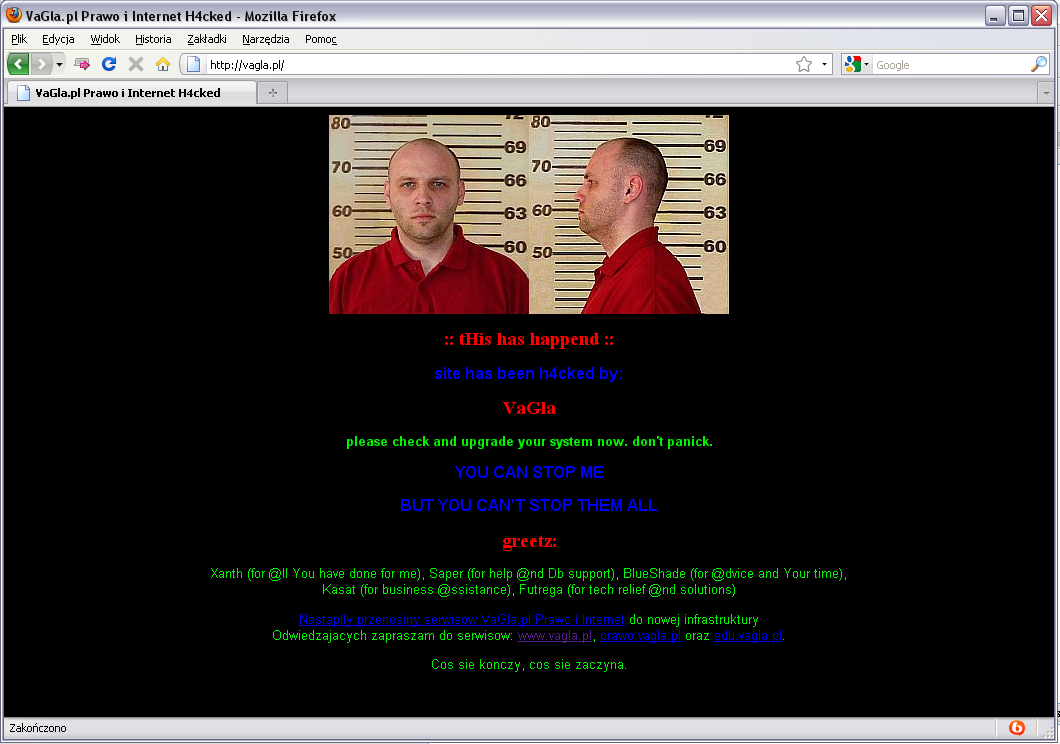Screen dimensions: 1060x744
Task: Select the VaGla.pl Prawo i Internet H4cked tab
Action: (127, 93)
